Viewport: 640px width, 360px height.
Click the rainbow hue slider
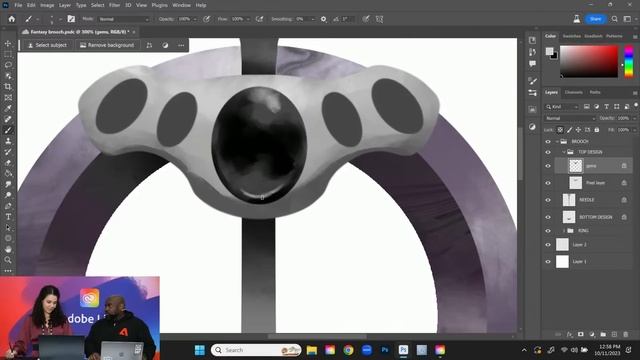pyautogui.click(x=629, y=61)
